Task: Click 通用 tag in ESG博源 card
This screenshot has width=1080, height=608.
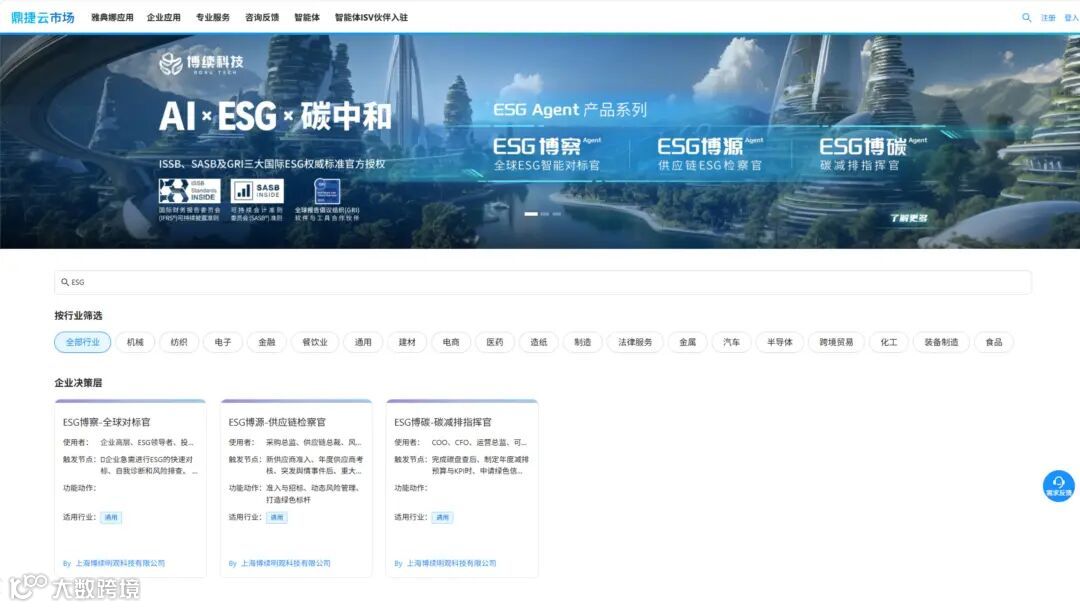Action: pyautogui.click(x=277, y=517)
